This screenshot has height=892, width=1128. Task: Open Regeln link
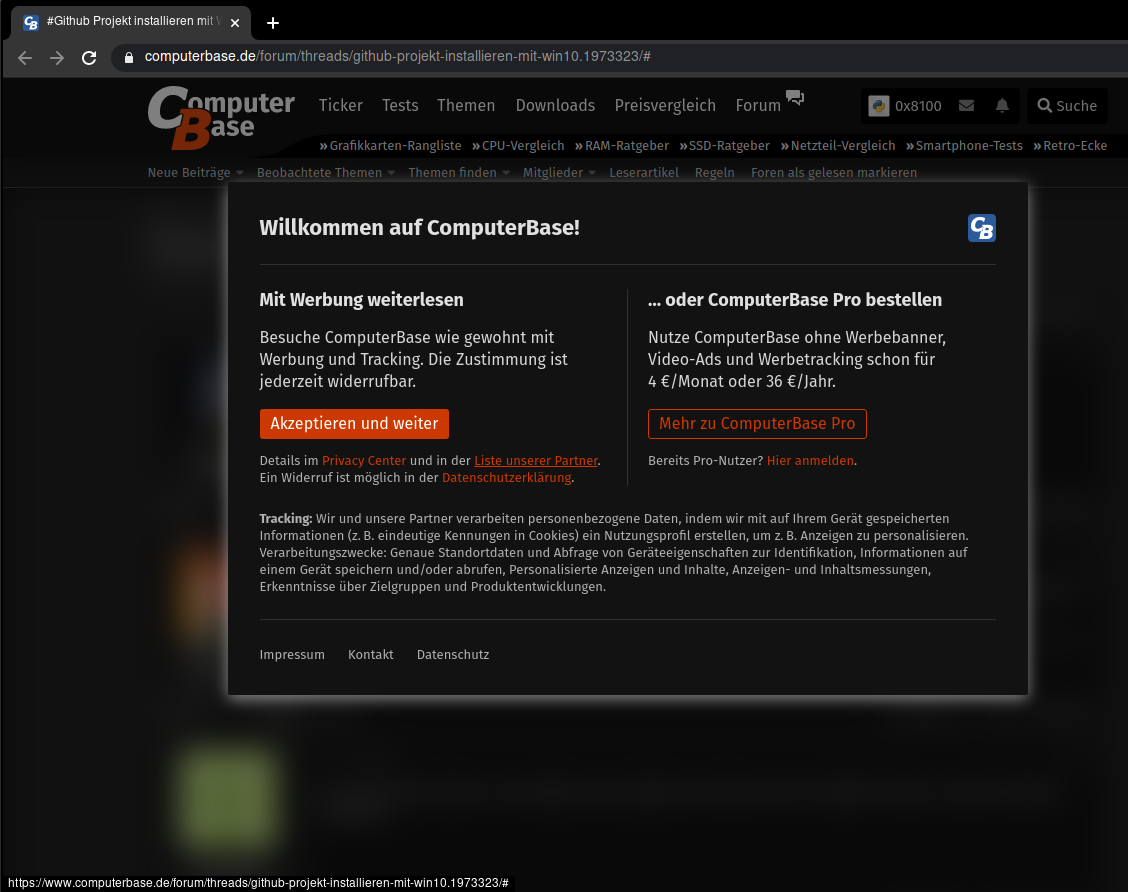[x=714, y=173]
